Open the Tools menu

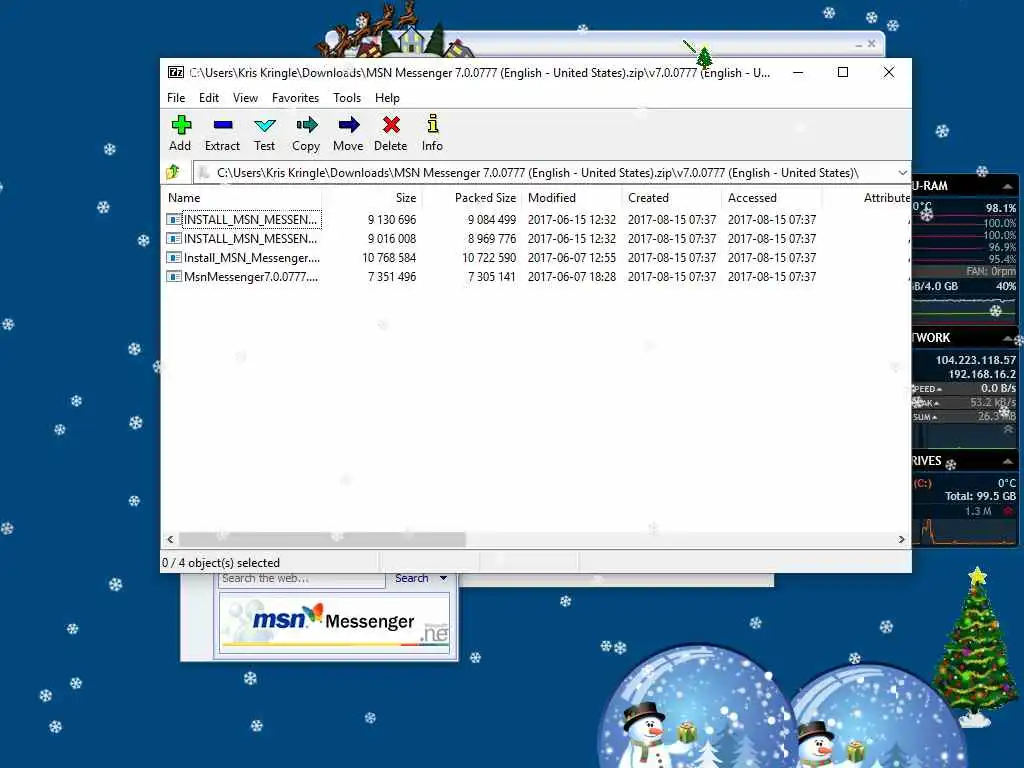tap(347, 98)
